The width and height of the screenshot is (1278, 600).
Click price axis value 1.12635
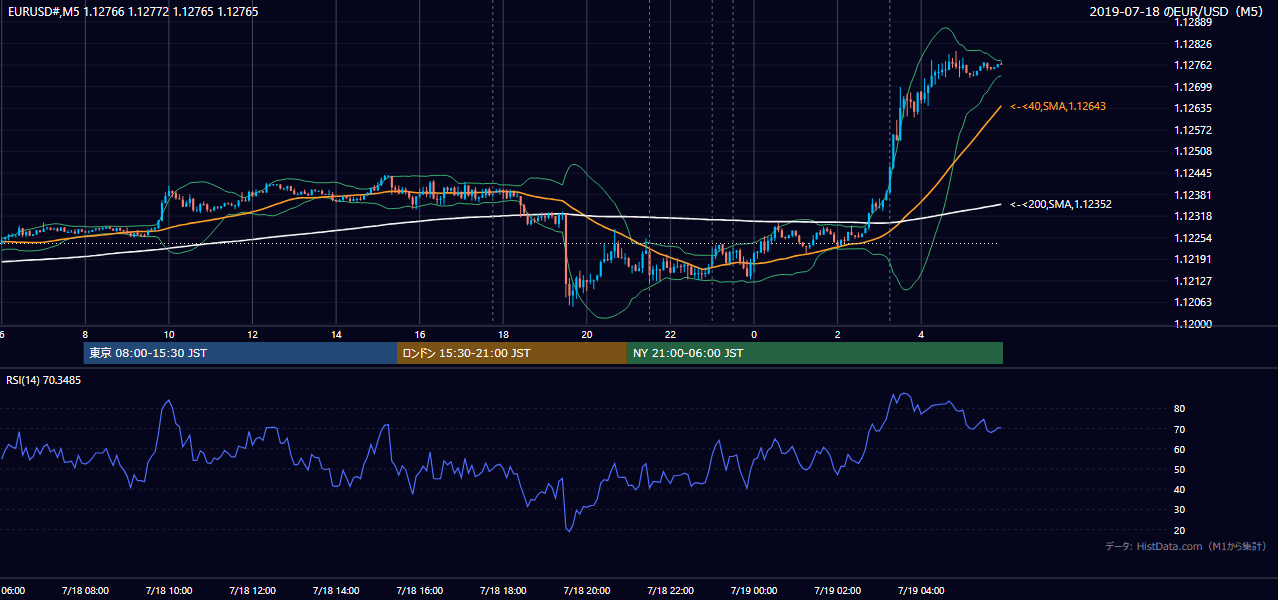tap(1193, 108)
